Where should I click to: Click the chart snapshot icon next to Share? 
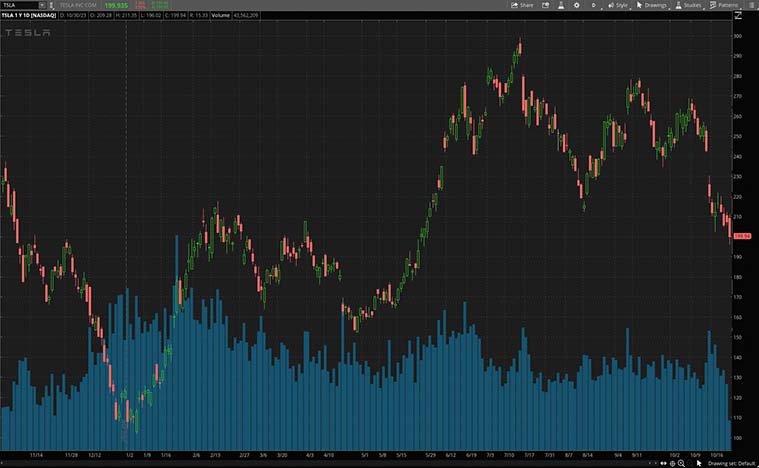point(546,5)
